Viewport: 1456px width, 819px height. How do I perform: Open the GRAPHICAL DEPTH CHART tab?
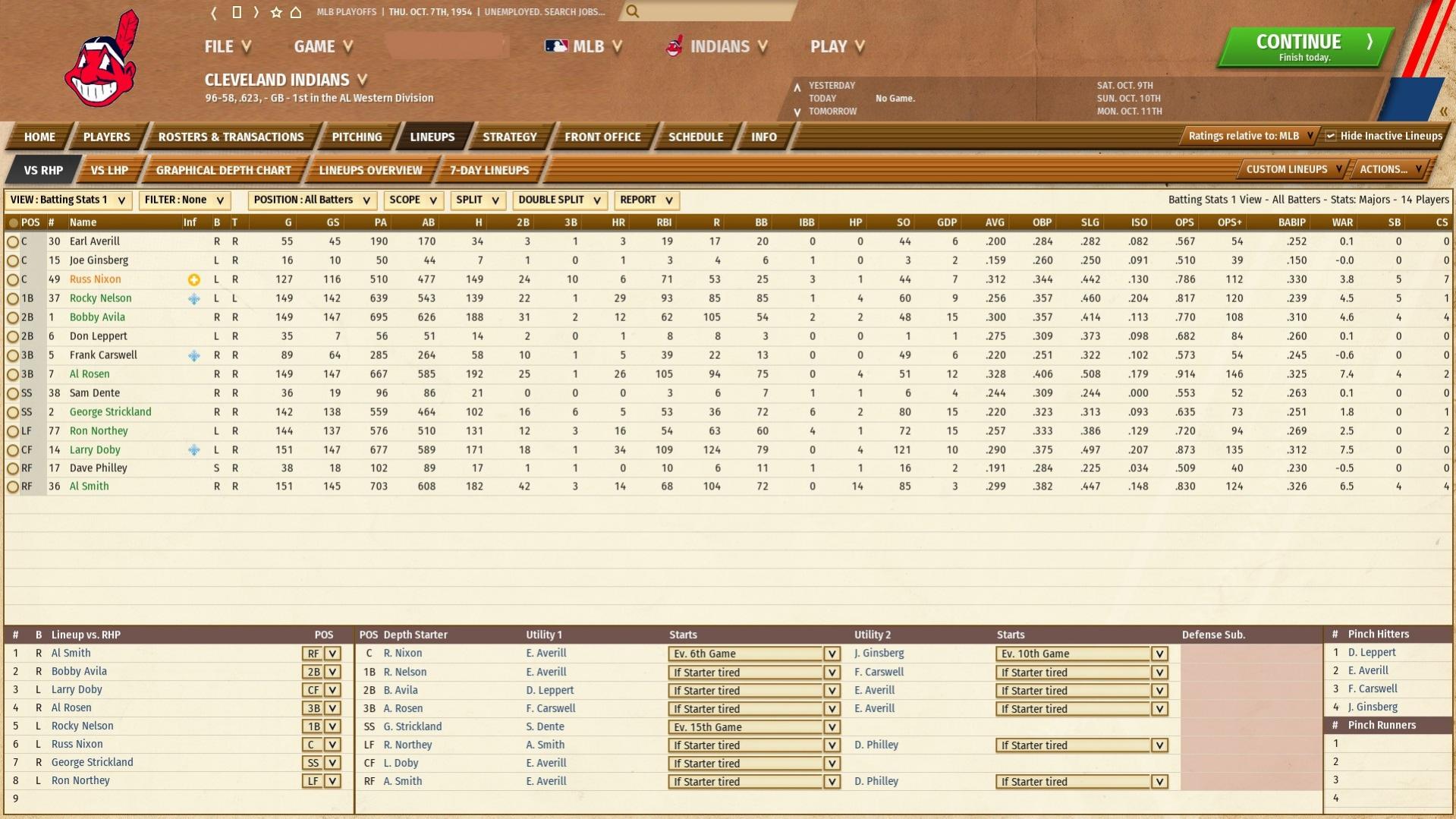click(x=223, y=170)
